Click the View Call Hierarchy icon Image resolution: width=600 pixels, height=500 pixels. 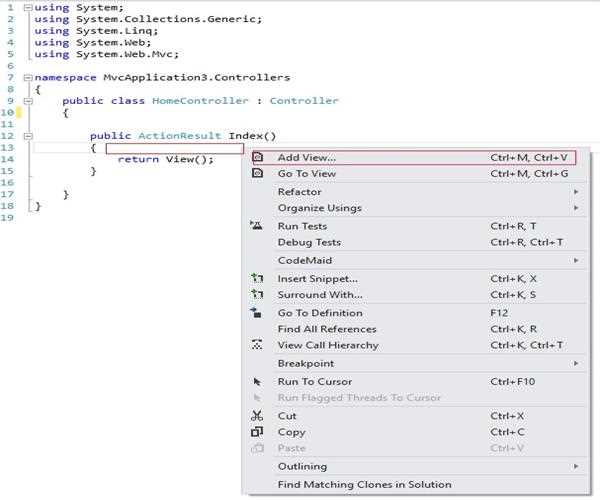point(257,345)
